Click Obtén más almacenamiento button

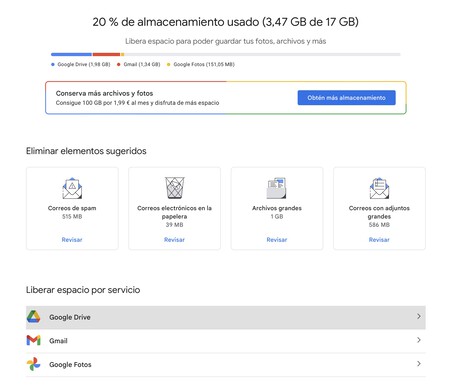pos(346,98)
